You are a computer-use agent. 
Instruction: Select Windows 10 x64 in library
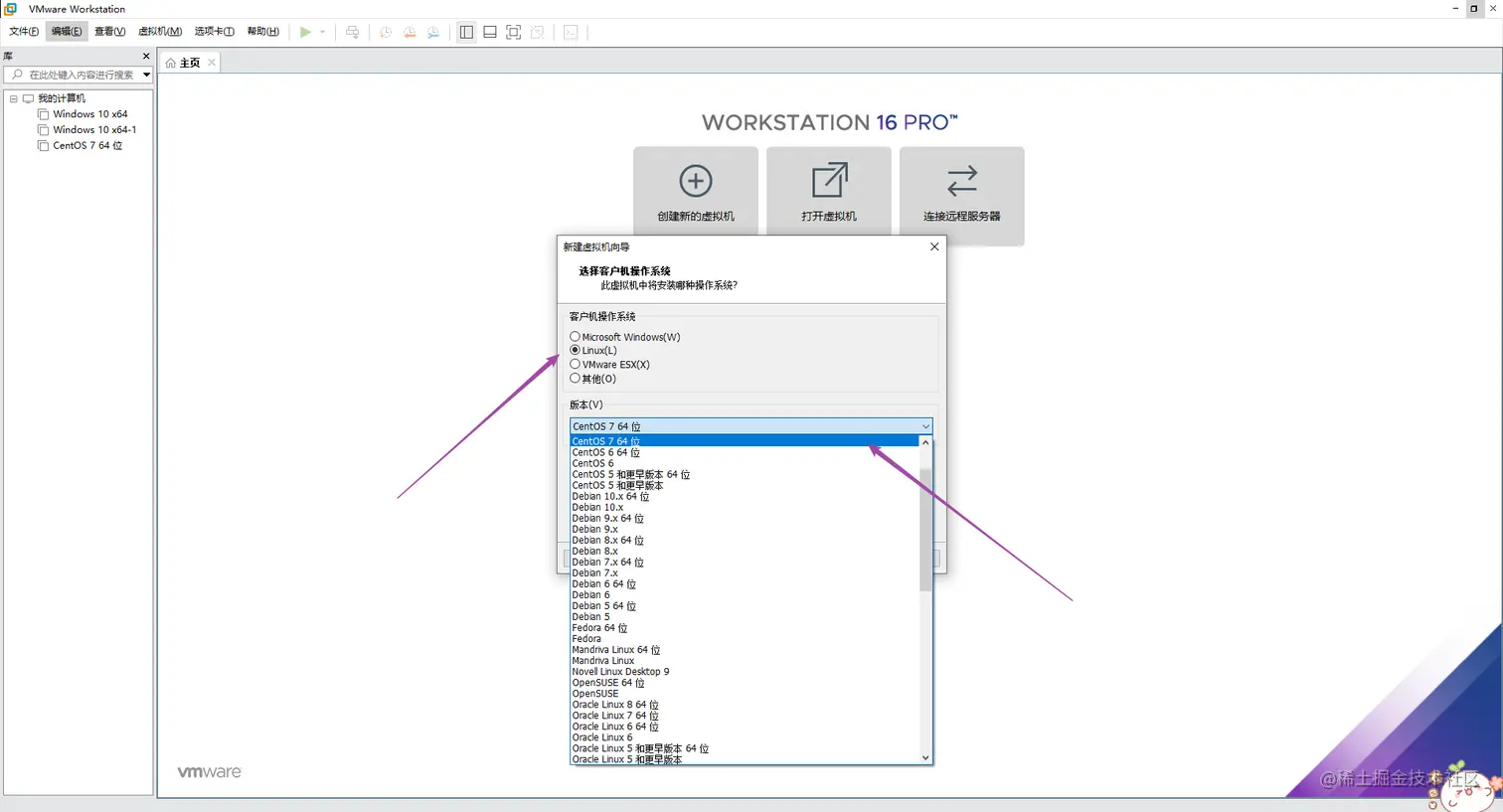click(x=90, y=114)
